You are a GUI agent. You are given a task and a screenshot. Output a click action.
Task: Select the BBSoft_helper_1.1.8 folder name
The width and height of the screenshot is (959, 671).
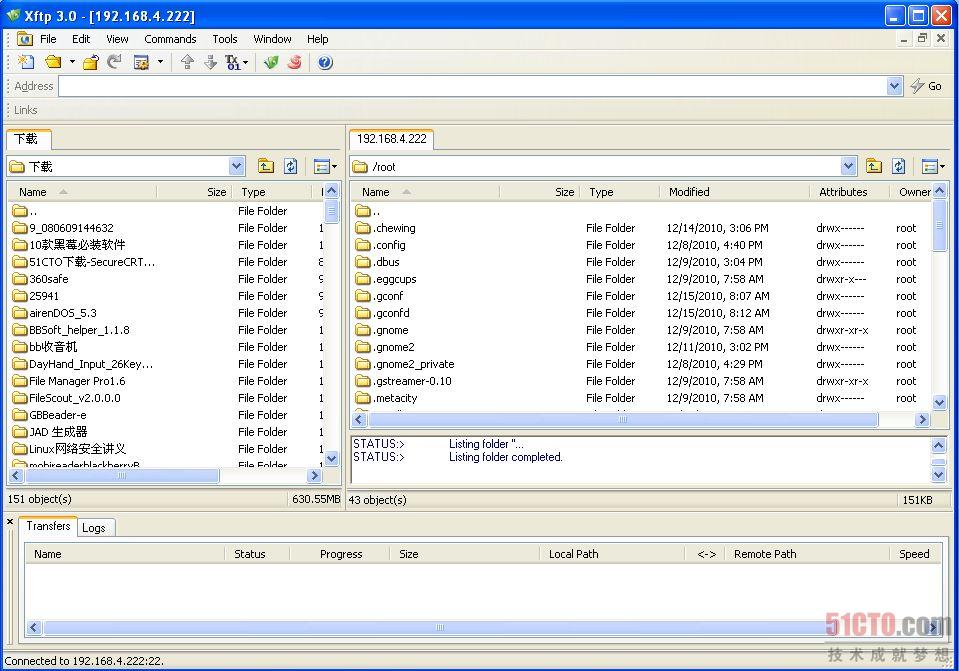pos(80,330)
